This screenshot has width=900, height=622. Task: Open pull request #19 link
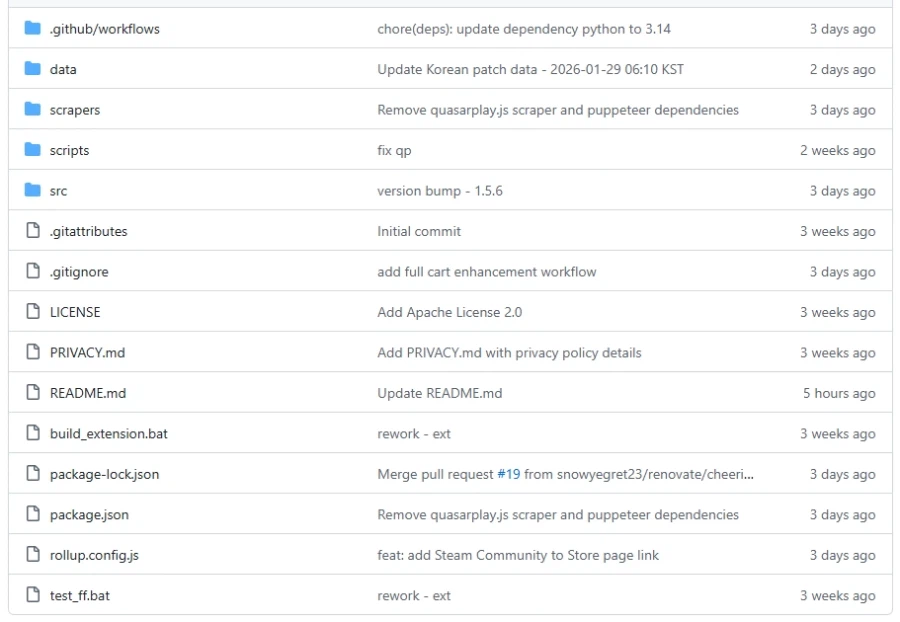pyautogui.click(x=508, y=474)
